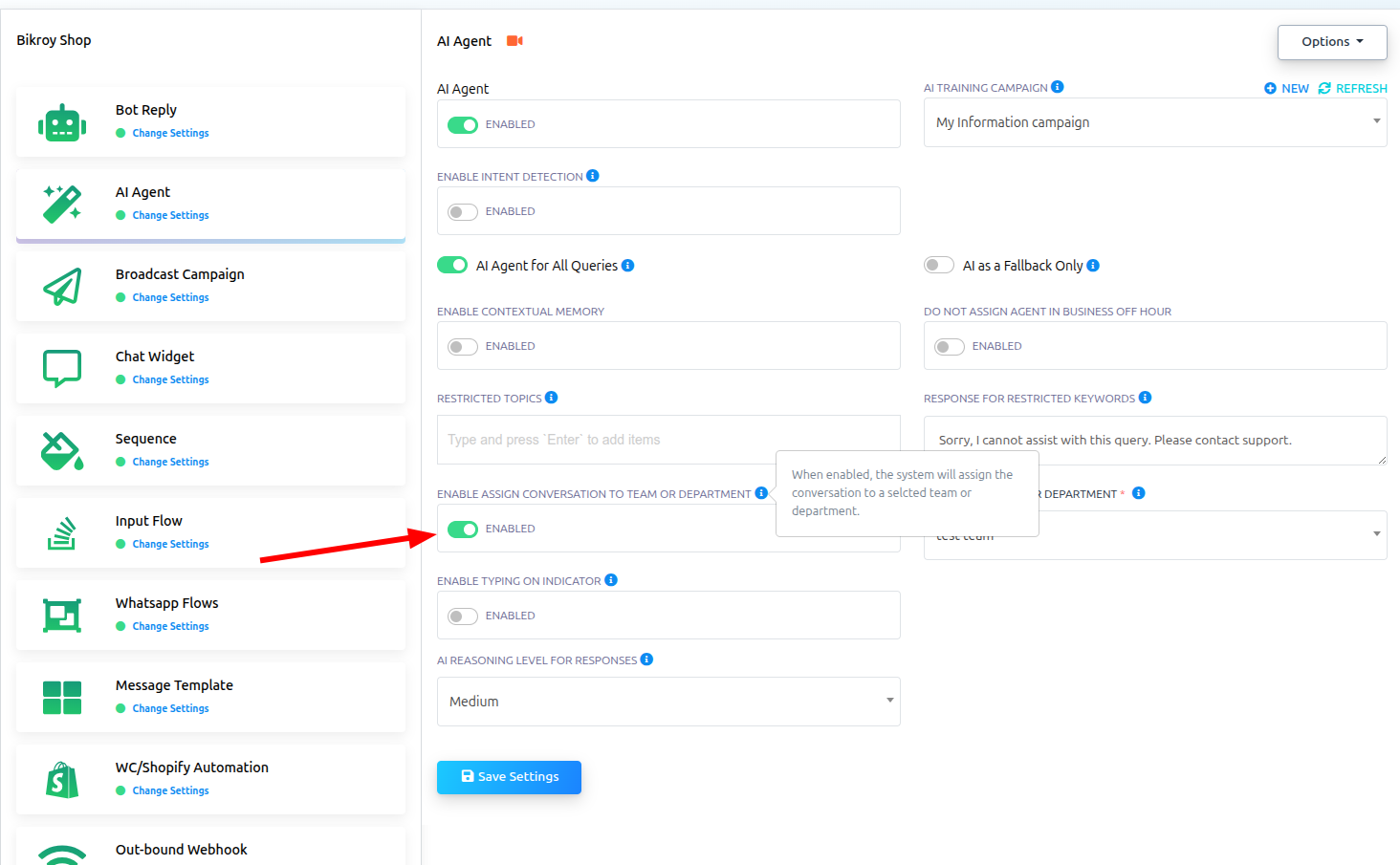The width and height of the screenshot is (1400, 865).
Task: Turn on AI as a Fallback Only
Action: pyautogui.click(x=939, y=266)
